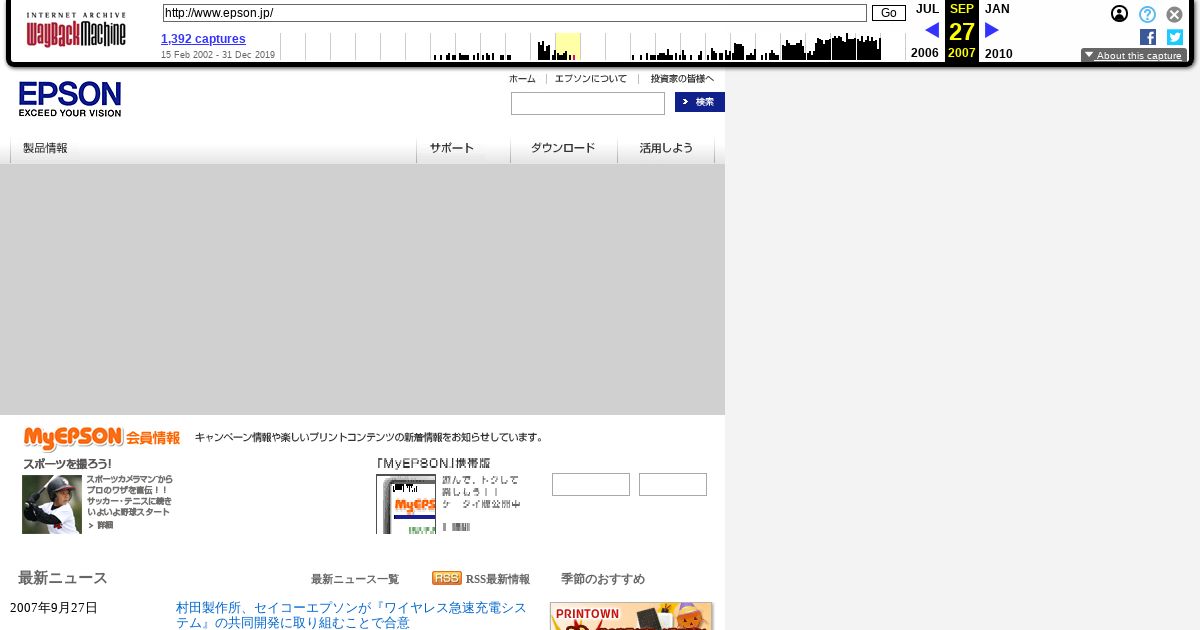Click the orange RSS icon
The image size is (1200, 630).
pos(447,578)
